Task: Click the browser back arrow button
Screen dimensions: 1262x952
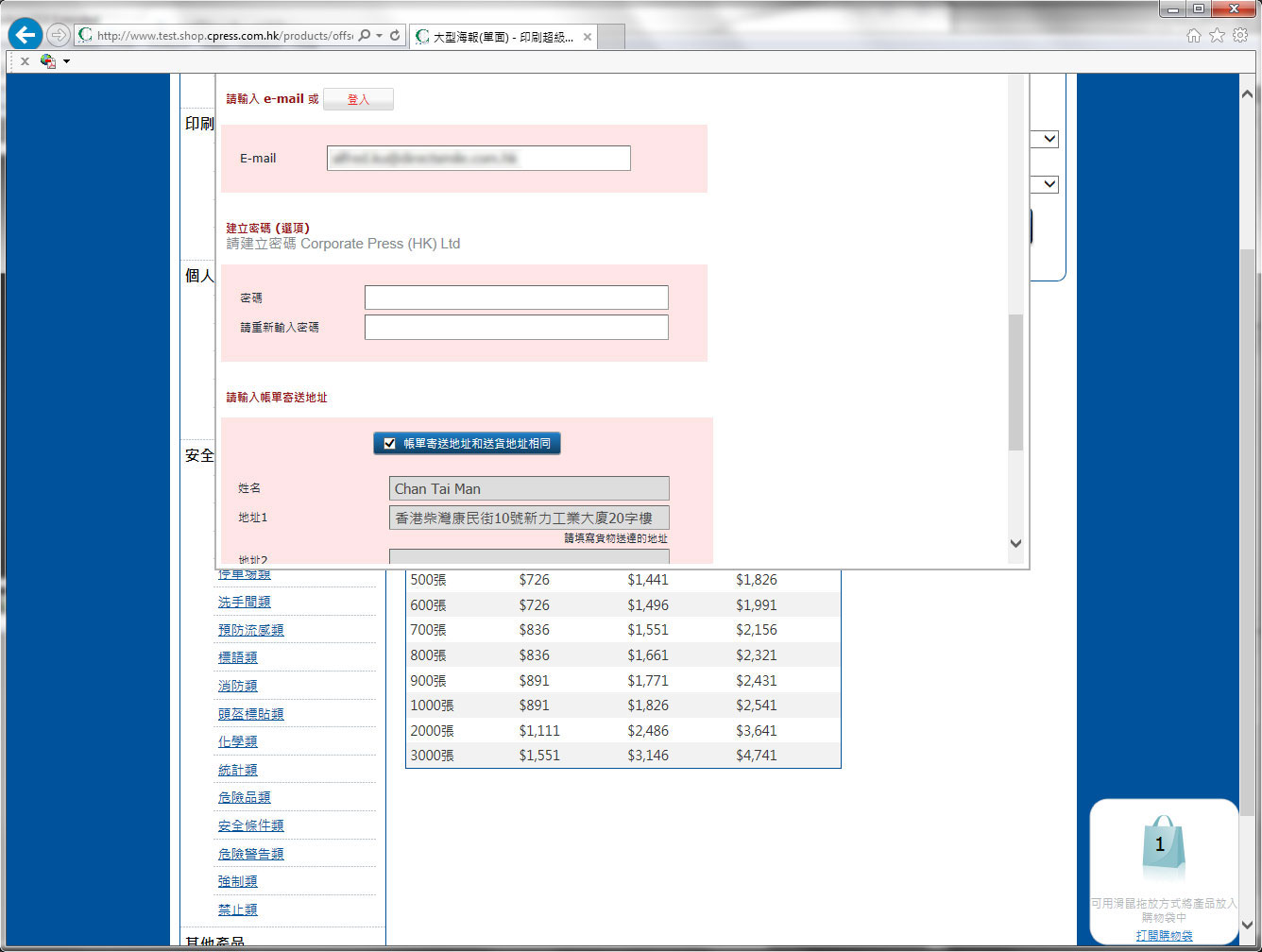Action: [x=26, y=36]
